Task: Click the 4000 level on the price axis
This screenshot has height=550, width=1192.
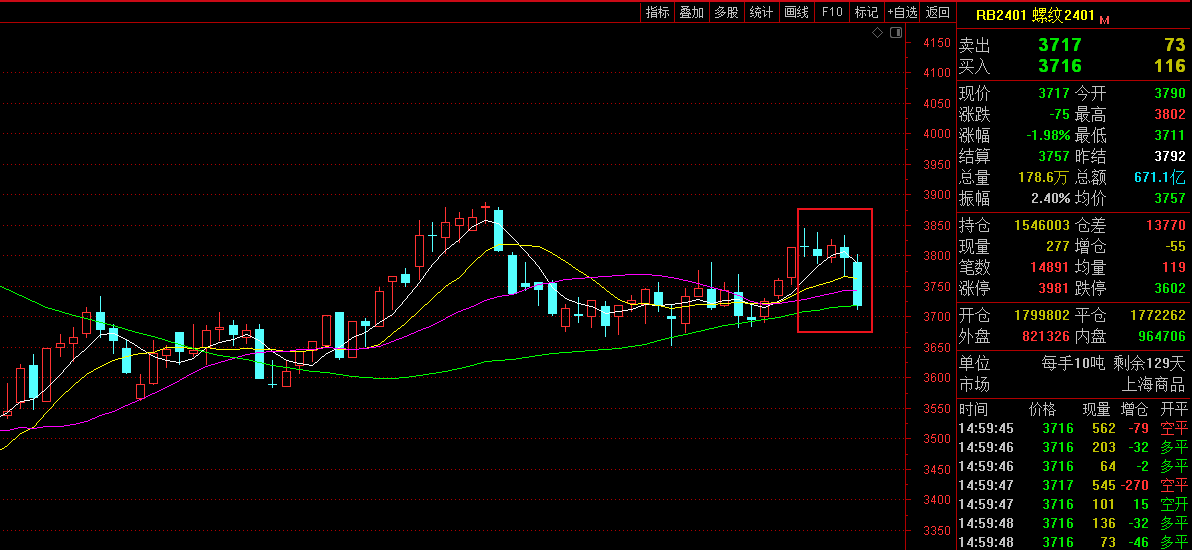Action: tap(936, 134)
